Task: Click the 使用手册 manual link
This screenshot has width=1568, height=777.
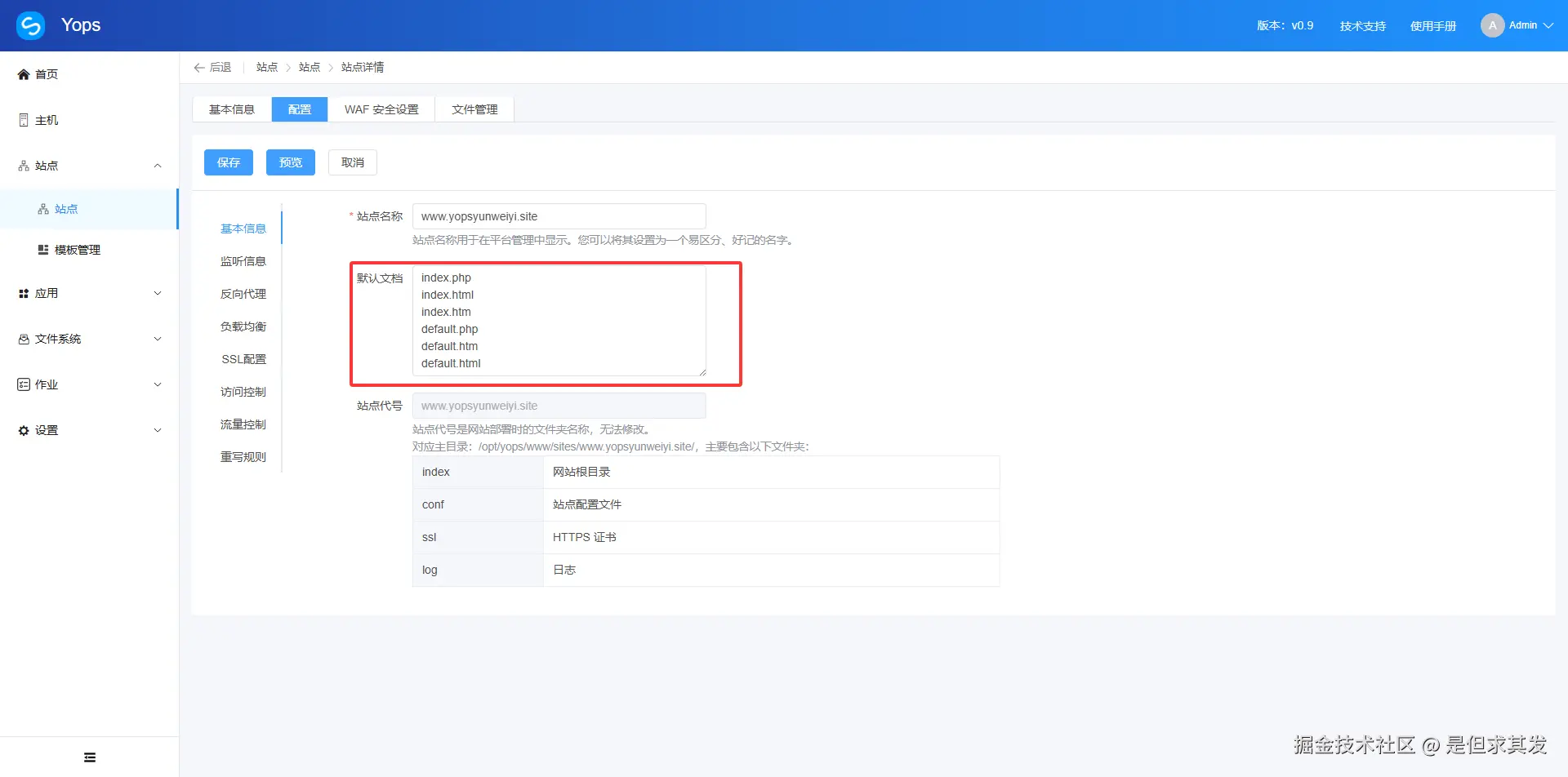Action: point(1432,25)
